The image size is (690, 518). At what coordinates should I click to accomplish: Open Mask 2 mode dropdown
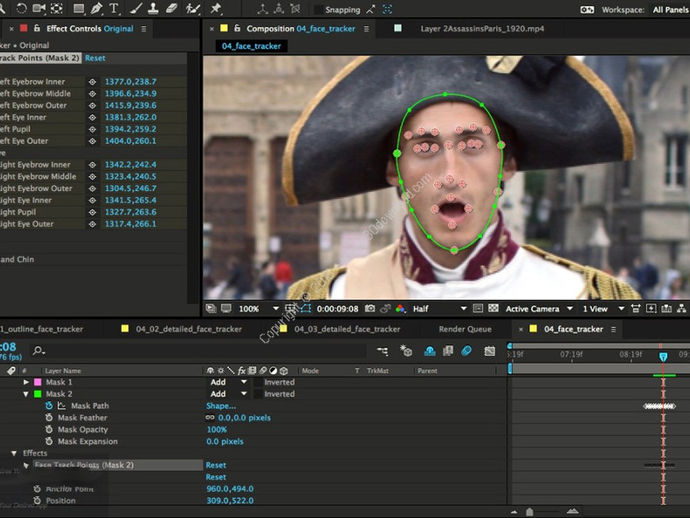(x=228, y=394)
